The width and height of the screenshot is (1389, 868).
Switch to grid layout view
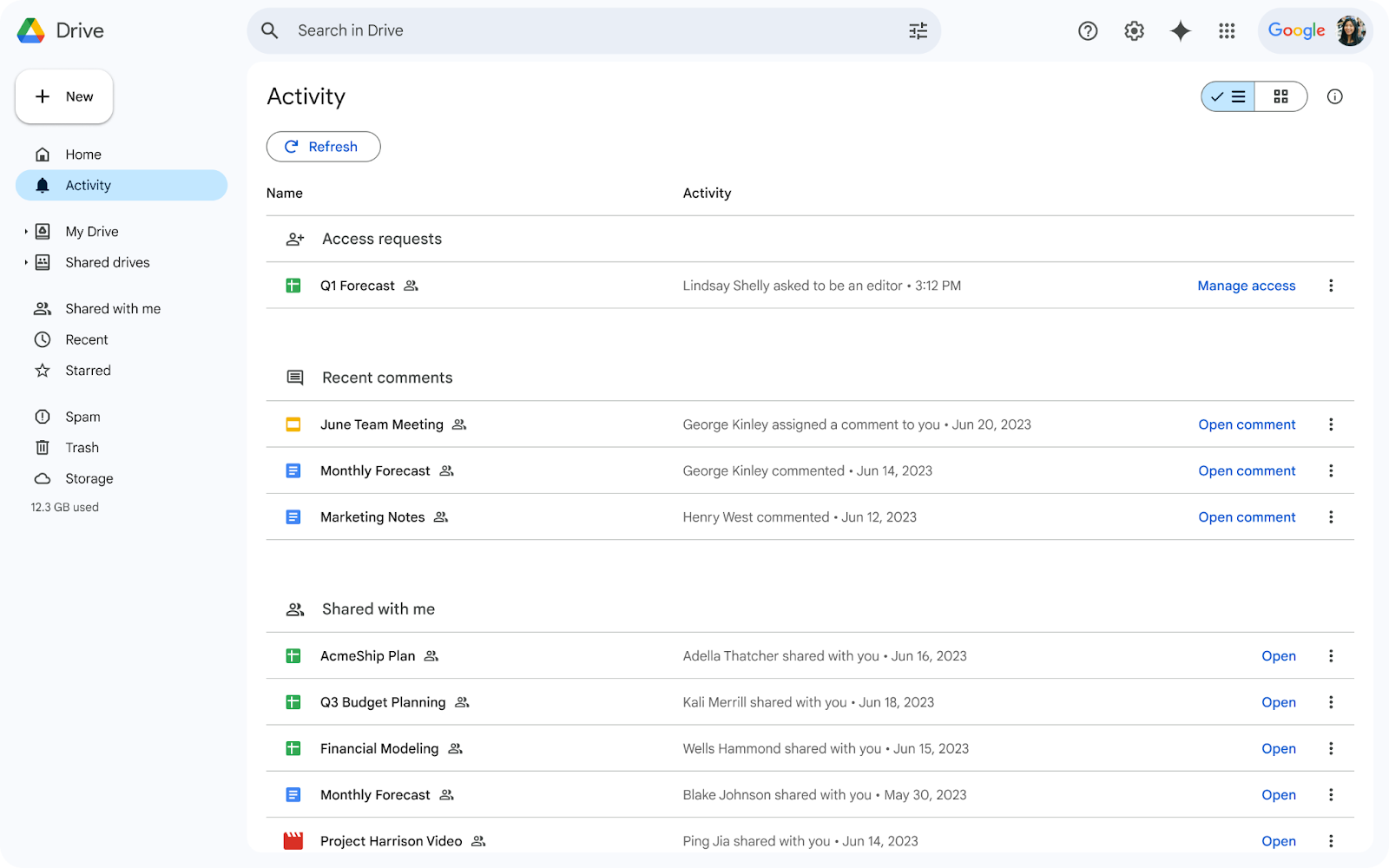[1280, 96]
